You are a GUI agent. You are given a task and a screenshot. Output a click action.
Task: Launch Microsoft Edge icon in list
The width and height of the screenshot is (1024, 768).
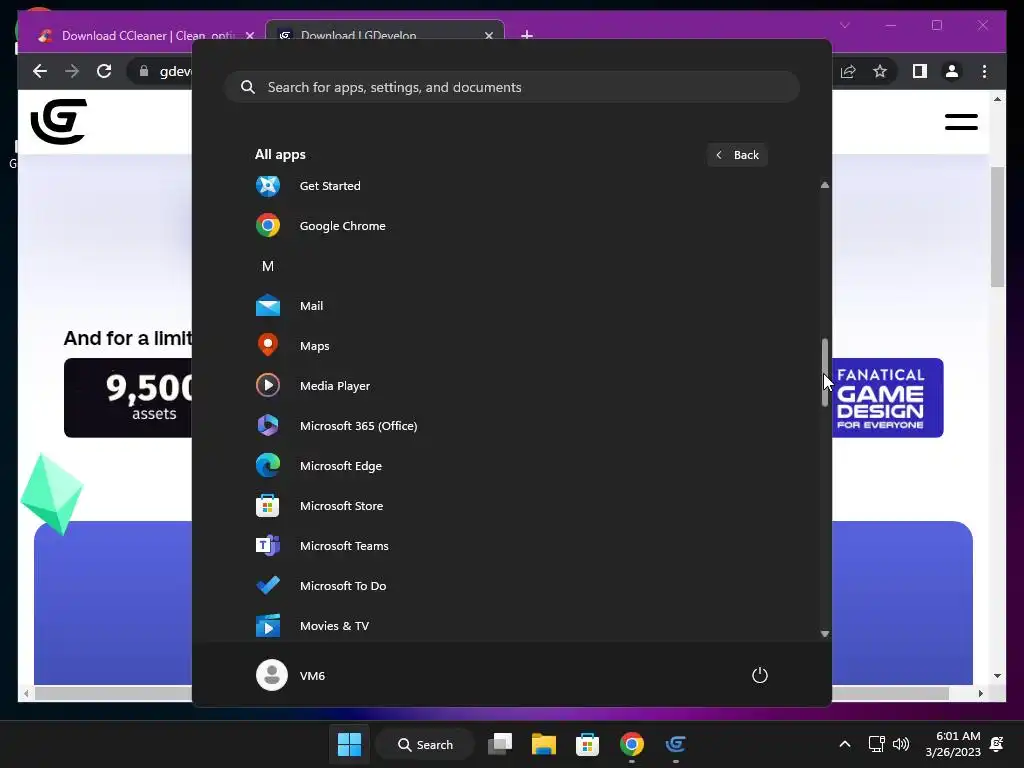tap(268, 466)
